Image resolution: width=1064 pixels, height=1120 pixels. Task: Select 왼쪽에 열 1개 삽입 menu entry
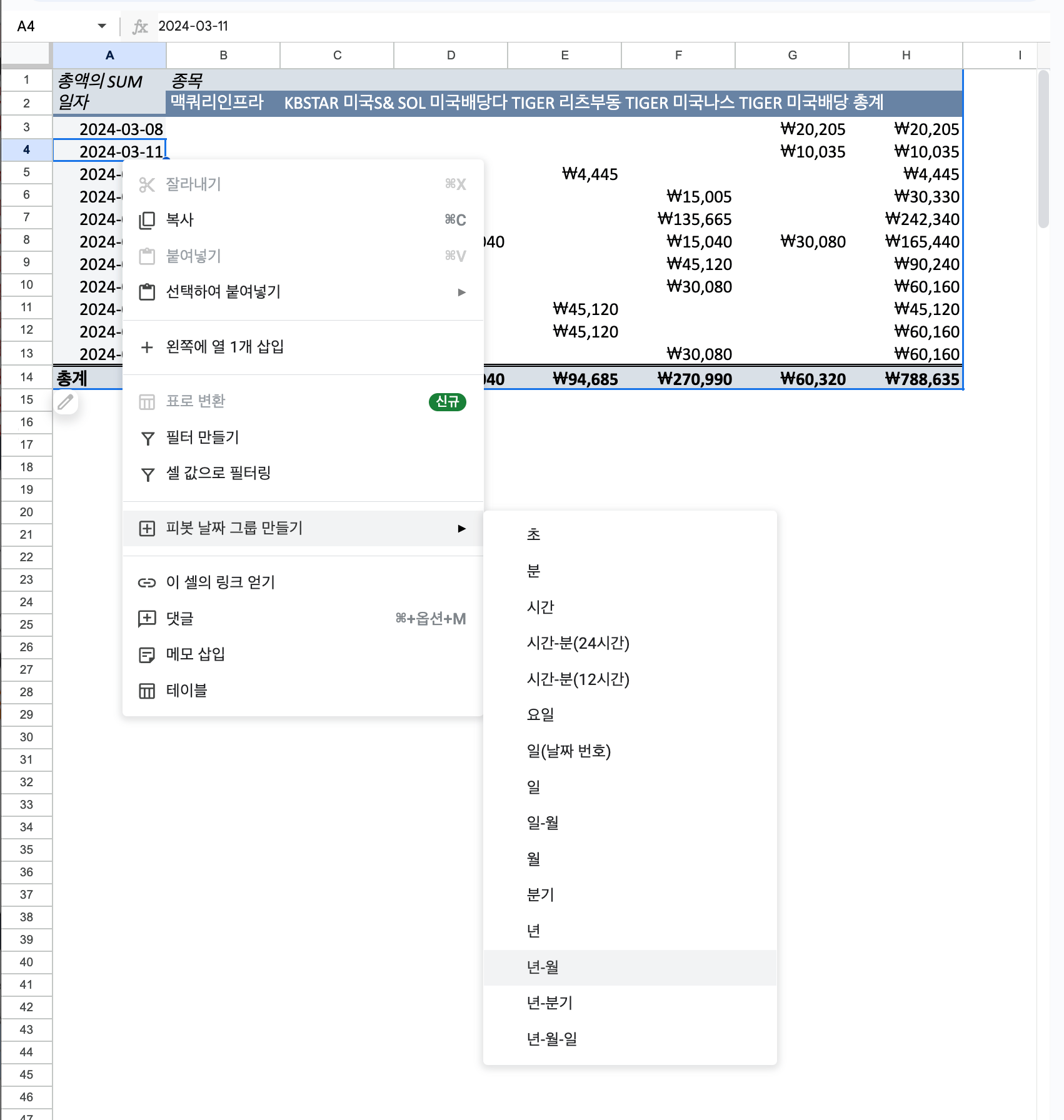[303, 347]
